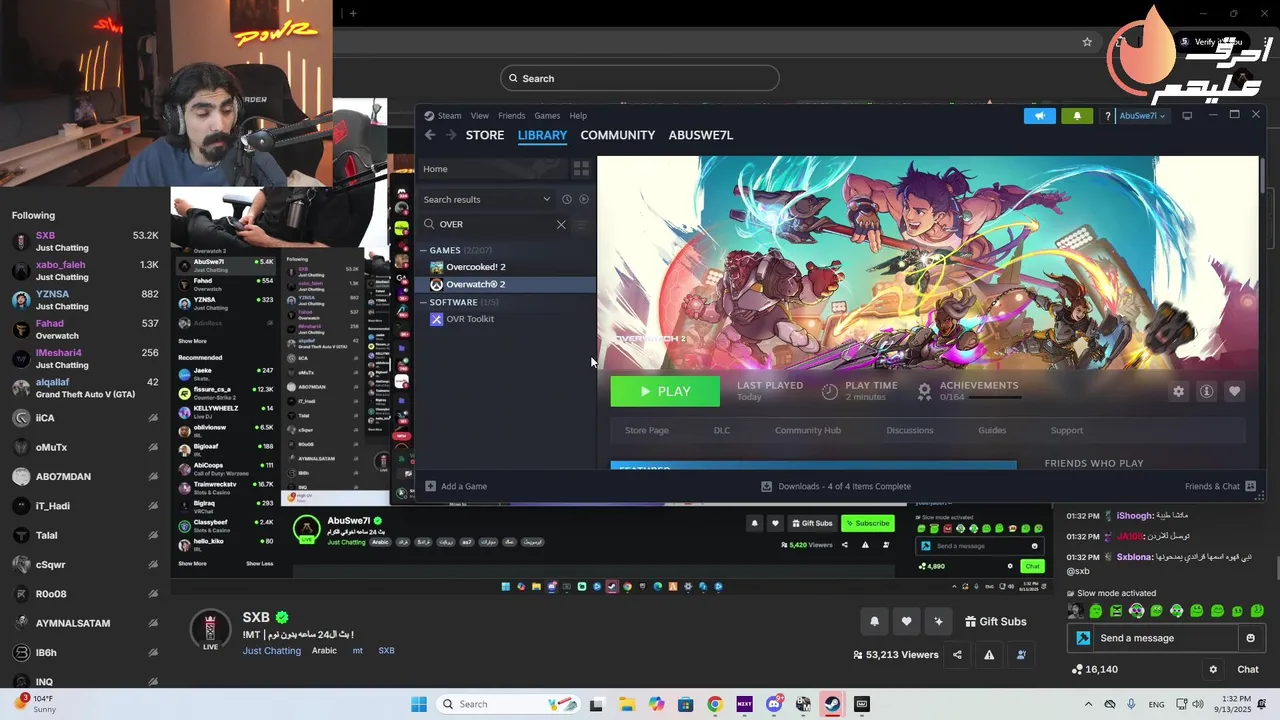Image resolution: width=1280 pixels, height=720 pixels.
Task: Show Overwatch 2 game info
Action: tap(1206, 392)
